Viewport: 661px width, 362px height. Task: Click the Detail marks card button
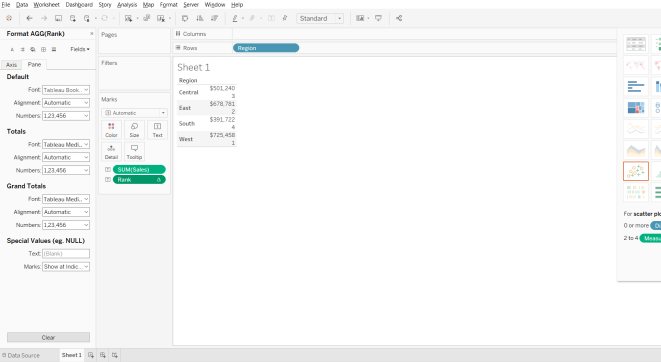coord(111,152)
